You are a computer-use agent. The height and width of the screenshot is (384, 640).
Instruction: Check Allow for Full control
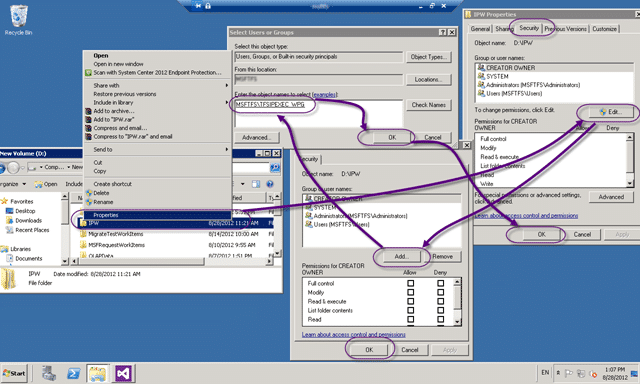pos(411,283)
